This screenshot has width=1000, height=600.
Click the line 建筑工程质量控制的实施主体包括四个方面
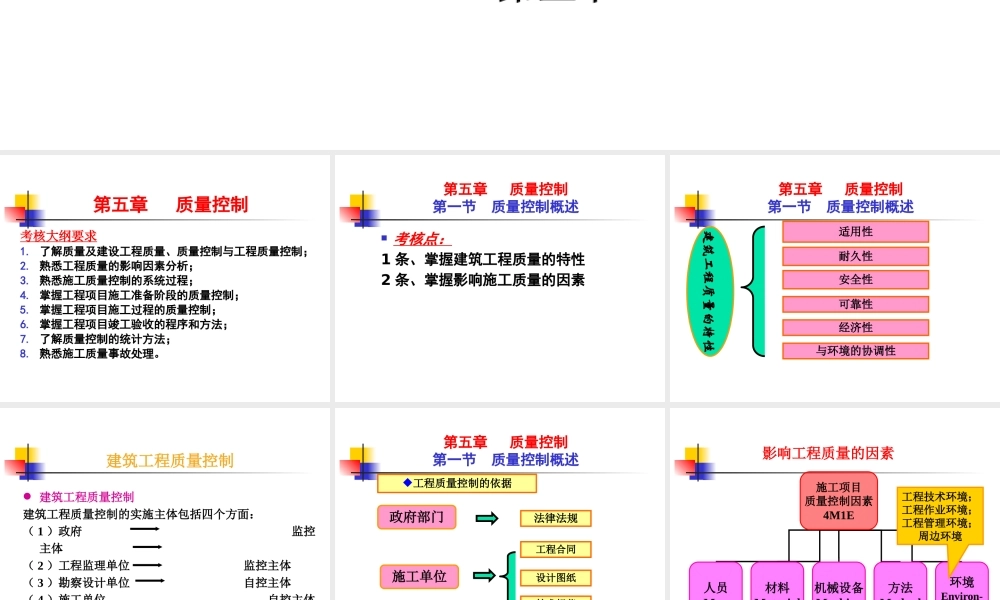click(139, 514)
